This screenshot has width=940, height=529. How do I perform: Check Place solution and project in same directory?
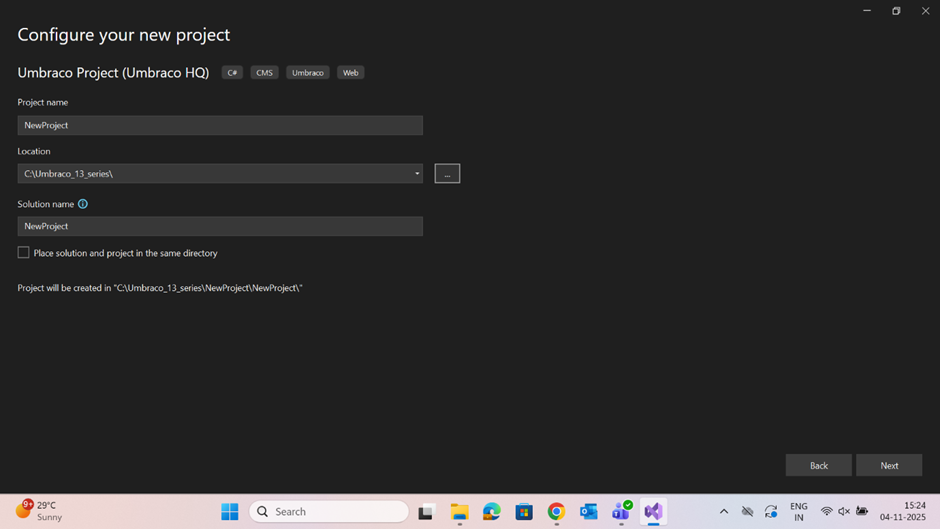coord(24,253)
